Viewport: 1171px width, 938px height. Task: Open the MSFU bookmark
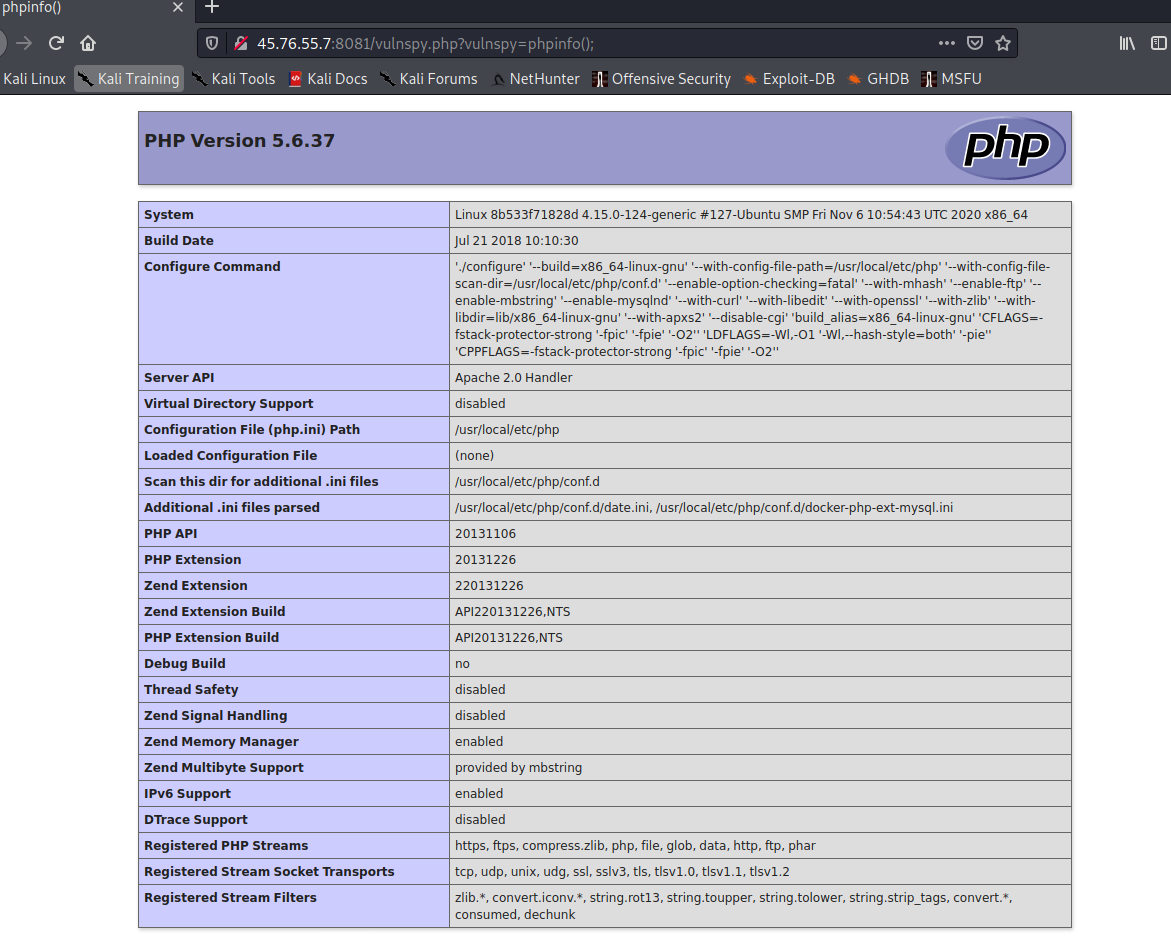point(951,79)
